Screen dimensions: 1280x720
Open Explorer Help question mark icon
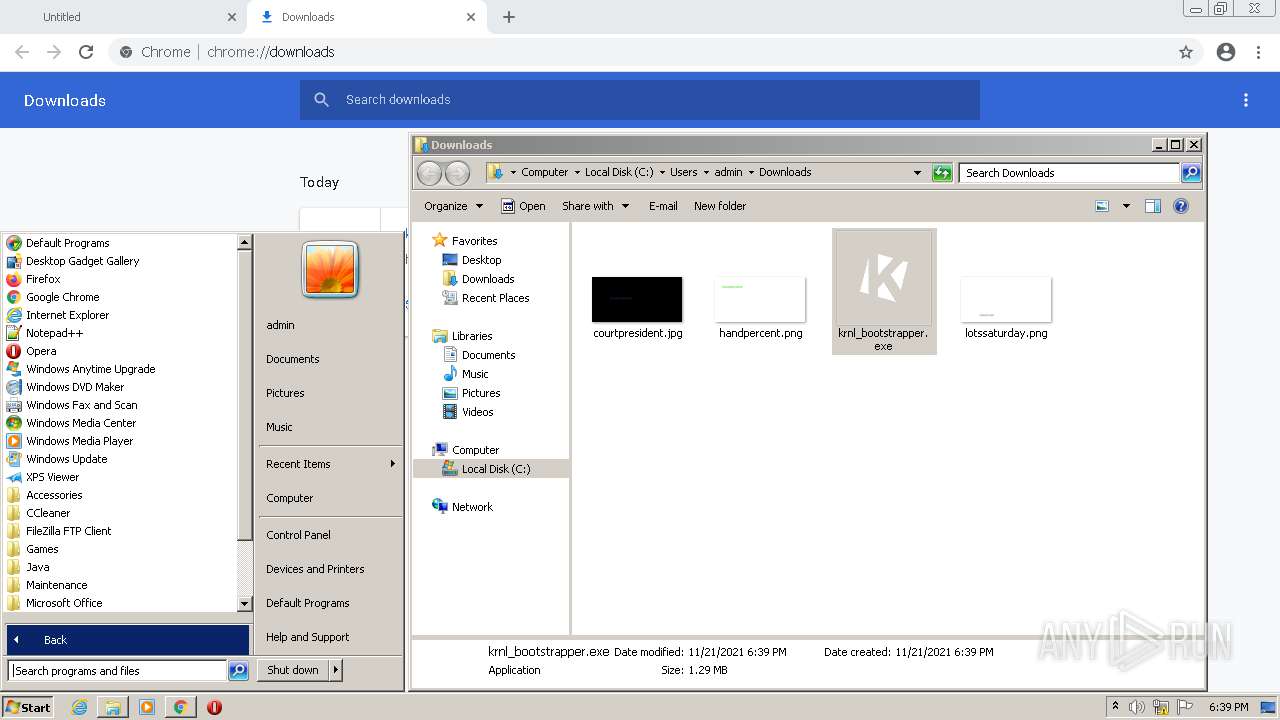tap(1181, 206)
